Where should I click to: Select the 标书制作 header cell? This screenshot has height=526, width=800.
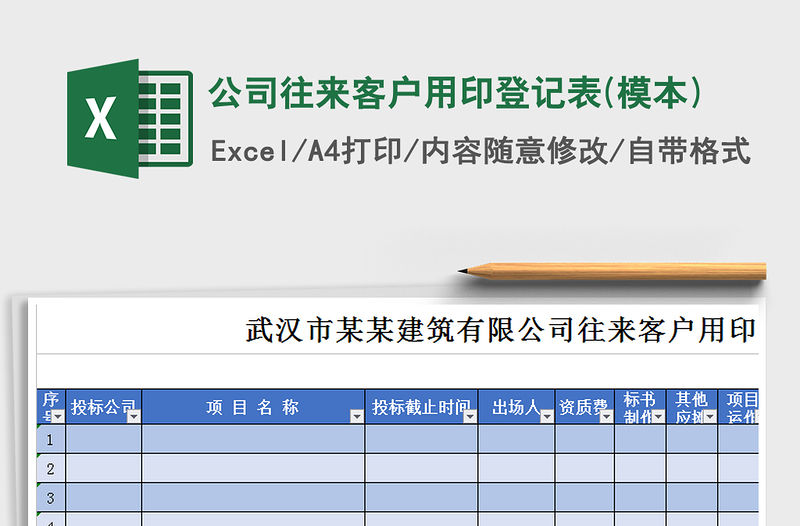coord(640,407)
